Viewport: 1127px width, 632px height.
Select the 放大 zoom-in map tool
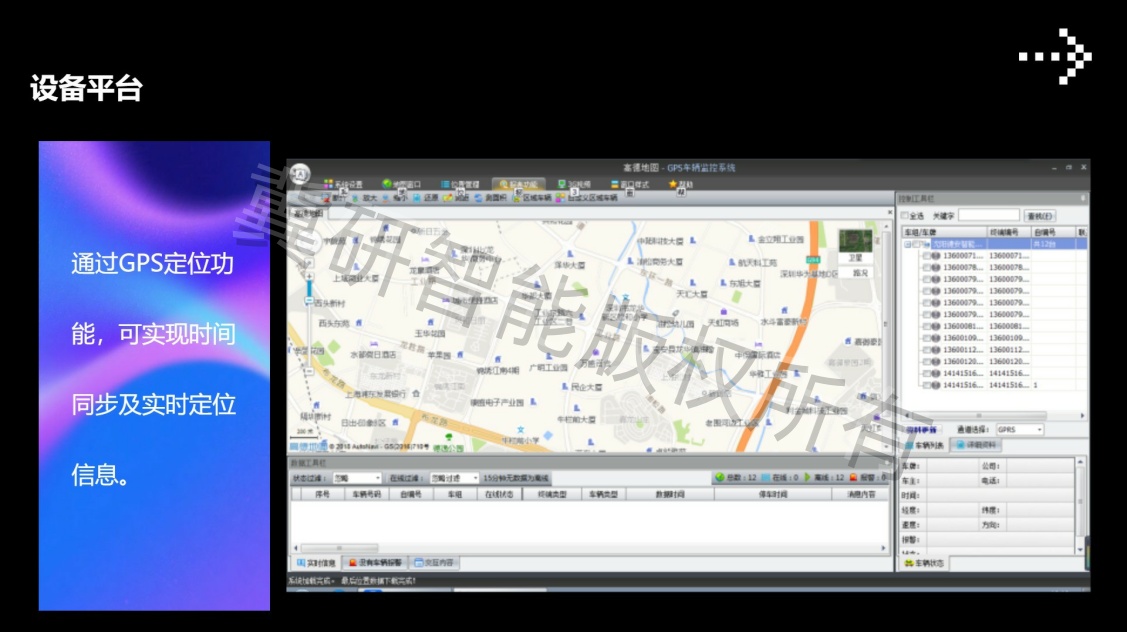pyautogui.click(x=364, y=198)
